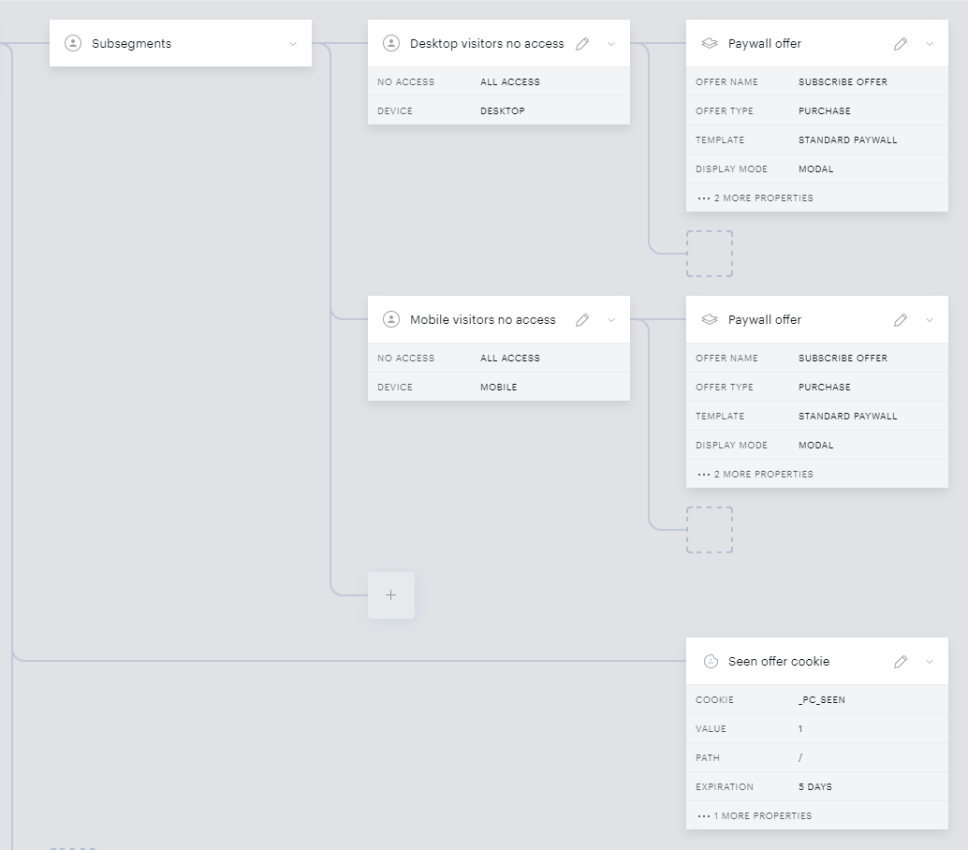The image size is (968, 850).
Task: Click pencil icon on the top Paywall offer card
Action: (x=901, y=44)
